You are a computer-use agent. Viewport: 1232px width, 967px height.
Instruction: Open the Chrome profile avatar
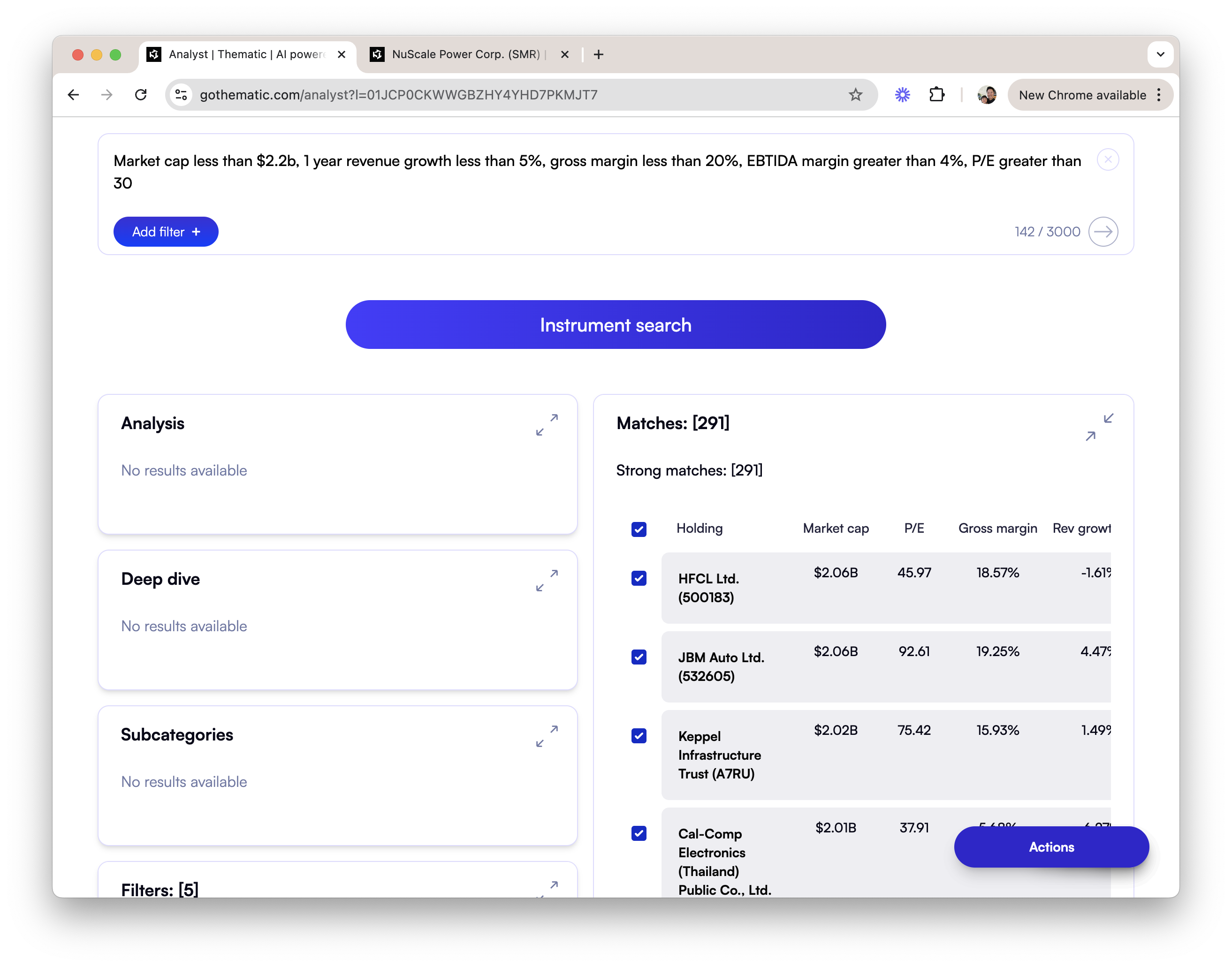987,95
